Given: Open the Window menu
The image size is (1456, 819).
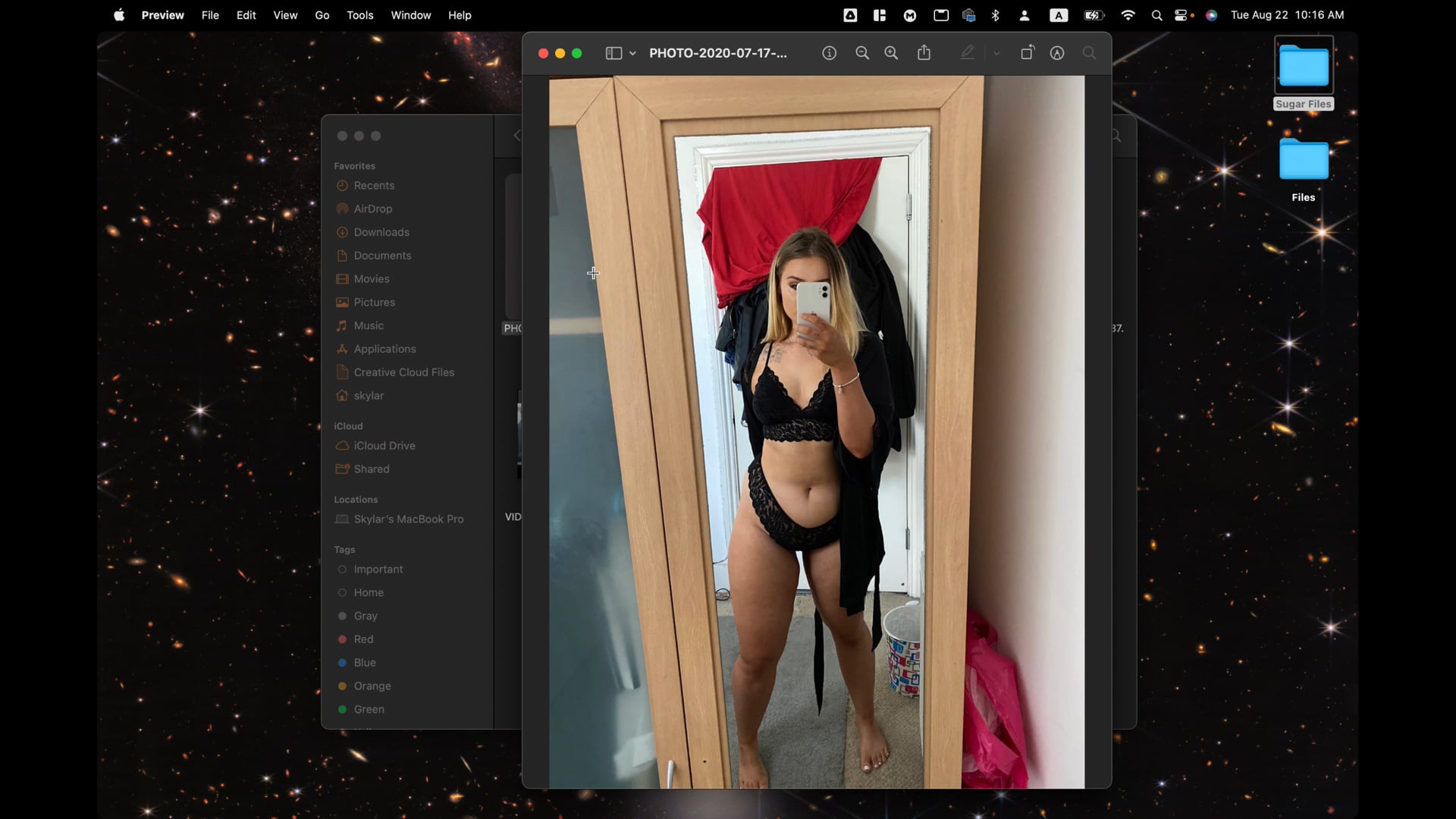Looking at the screenshot, I should coord(411,15).
